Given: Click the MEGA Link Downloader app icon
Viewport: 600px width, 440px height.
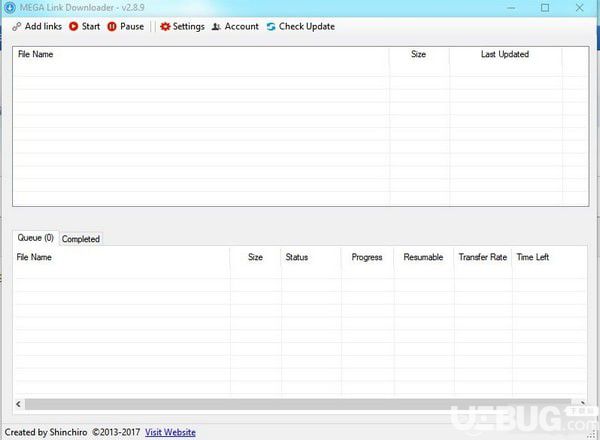Looking at the screenshot, I should pos(10,7).
